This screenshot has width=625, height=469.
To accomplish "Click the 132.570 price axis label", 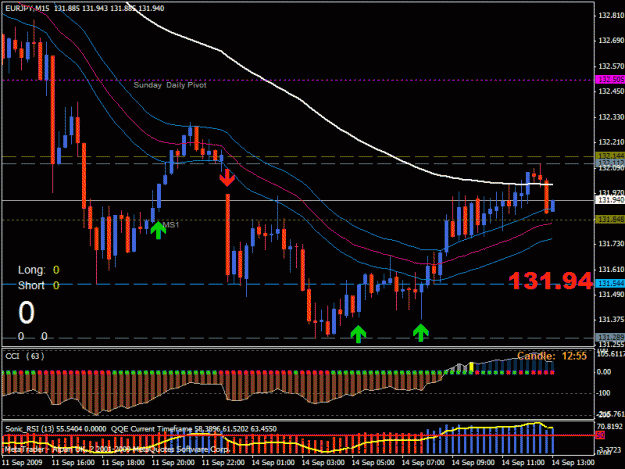I will [x=610, y=66].
